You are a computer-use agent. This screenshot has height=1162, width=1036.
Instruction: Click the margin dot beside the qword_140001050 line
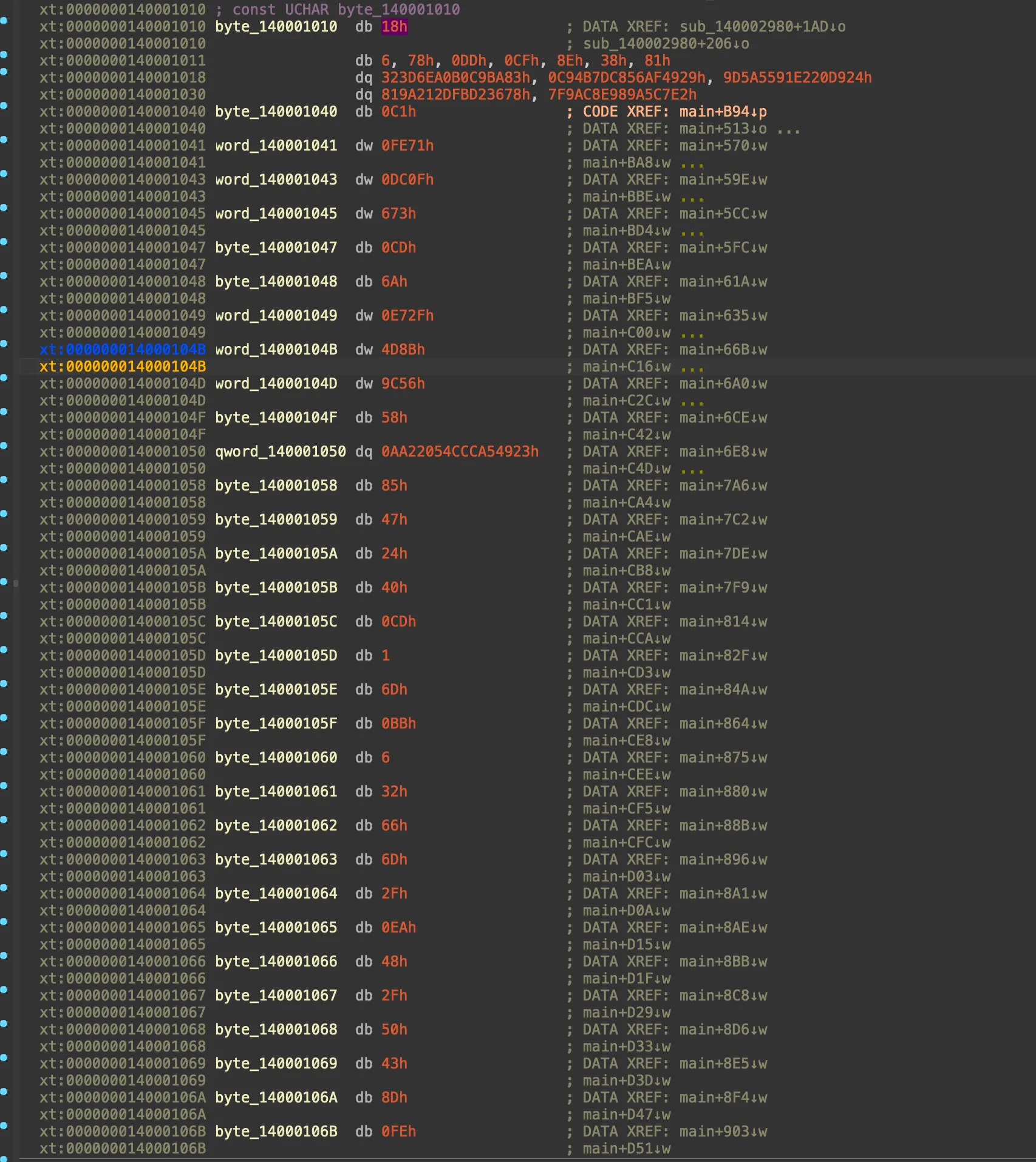pyautogui.click(x=4, y=446)
